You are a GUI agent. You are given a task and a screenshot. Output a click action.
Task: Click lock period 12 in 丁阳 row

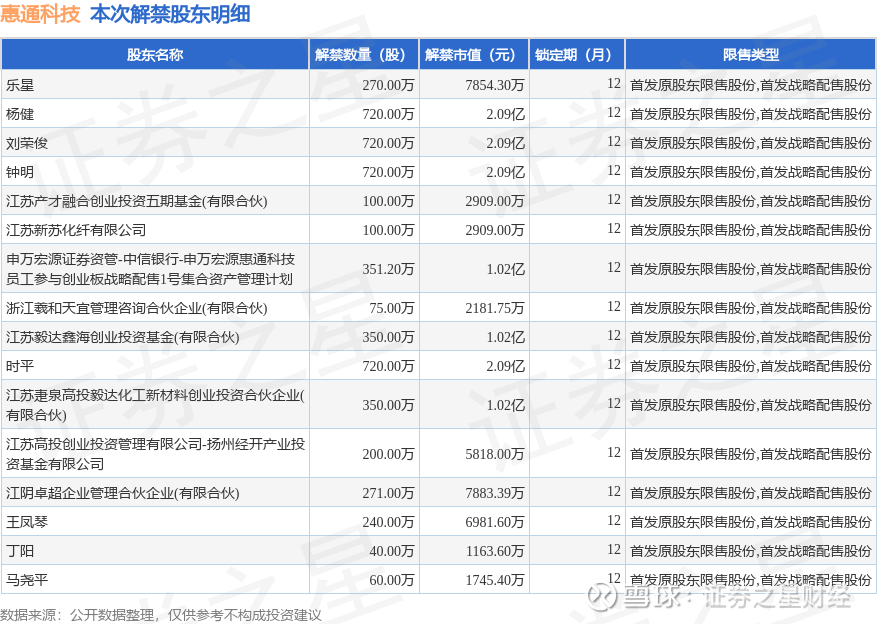(614, 550)
